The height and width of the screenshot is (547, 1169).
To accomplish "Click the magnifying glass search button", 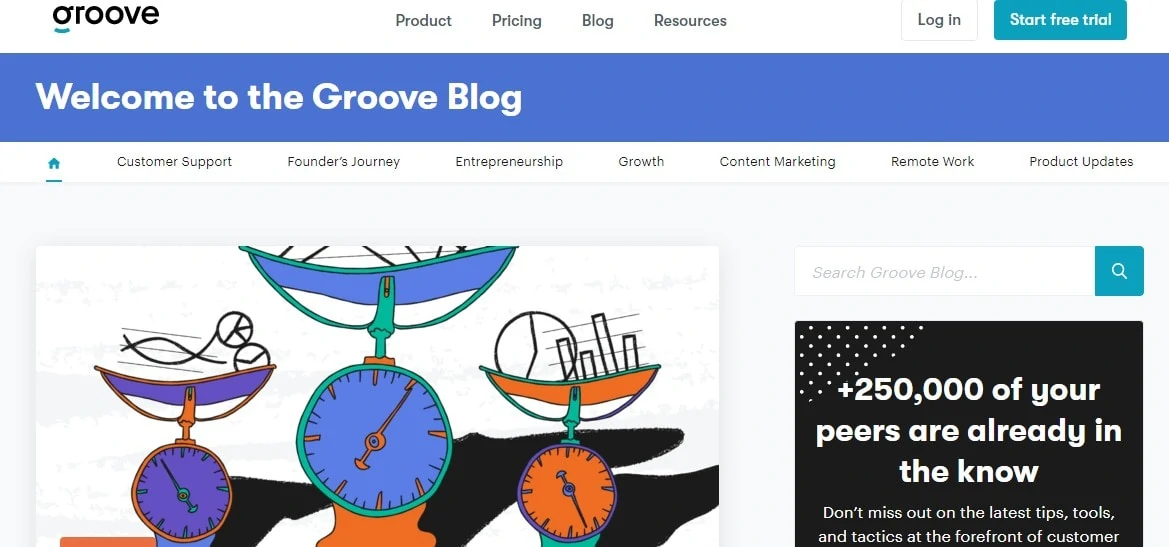I will coord(1119,271).
